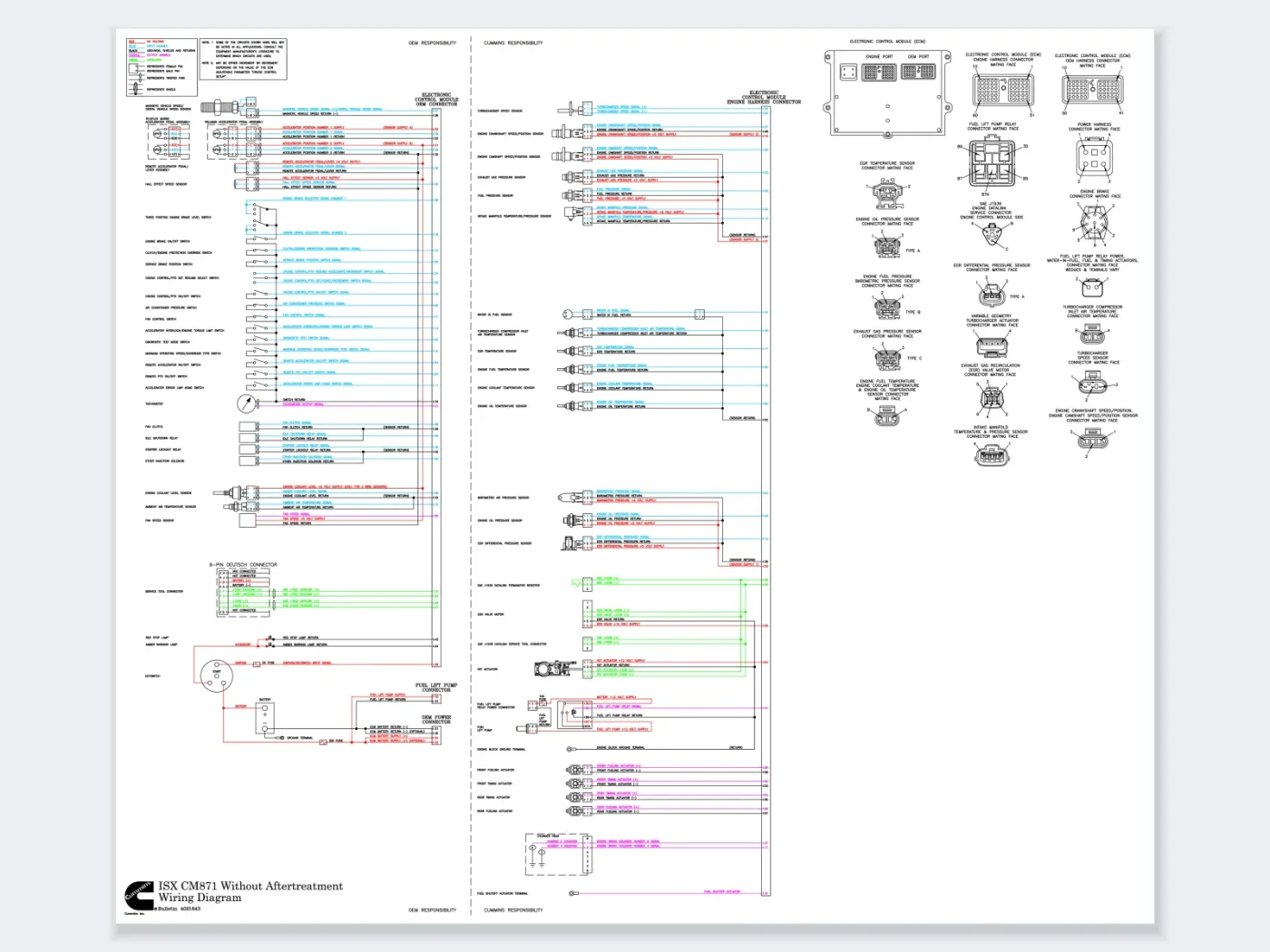Select the 'ELECTRONIC CONTROL MODULE OEM CONNECTOR' heading
Image resolution: width=1270 pixels, height=952 pixels.
pos(436,99)
